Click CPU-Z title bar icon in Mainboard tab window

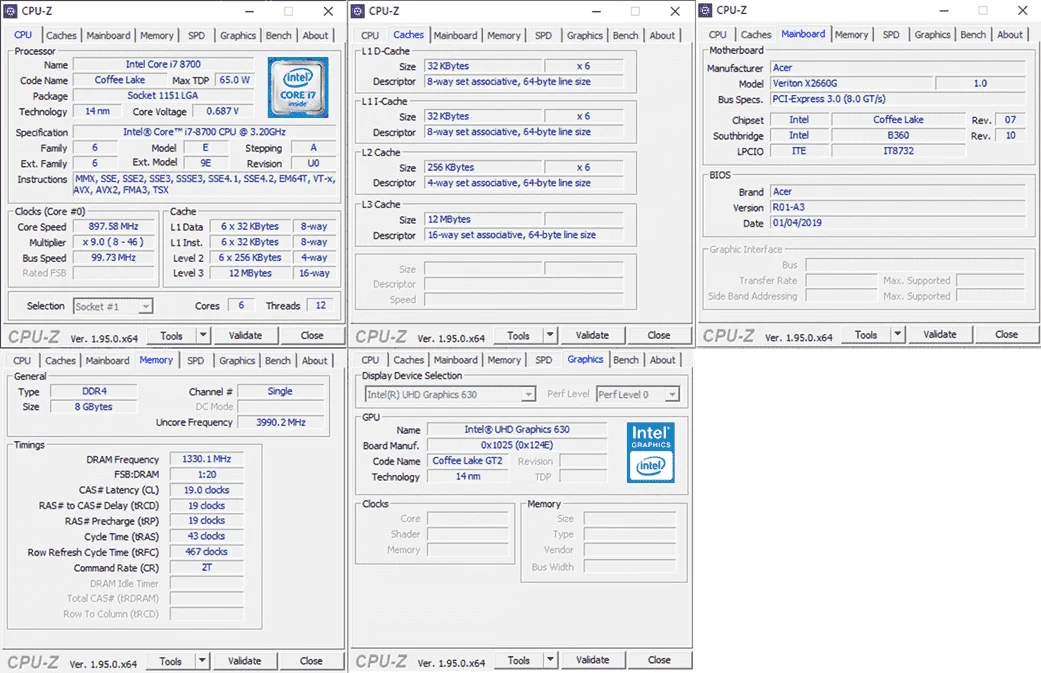tap(706, 11)
